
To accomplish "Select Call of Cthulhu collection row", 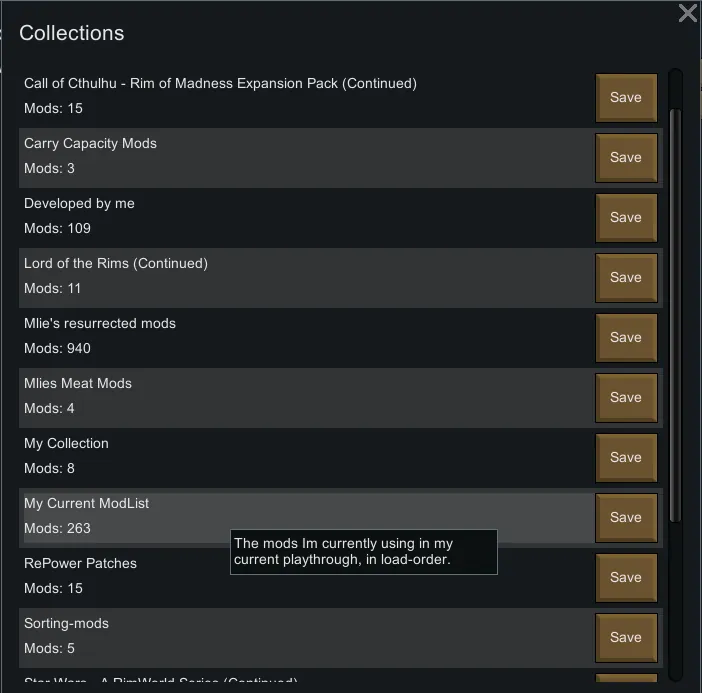I will pyautogui.click(x=300, y=97).
